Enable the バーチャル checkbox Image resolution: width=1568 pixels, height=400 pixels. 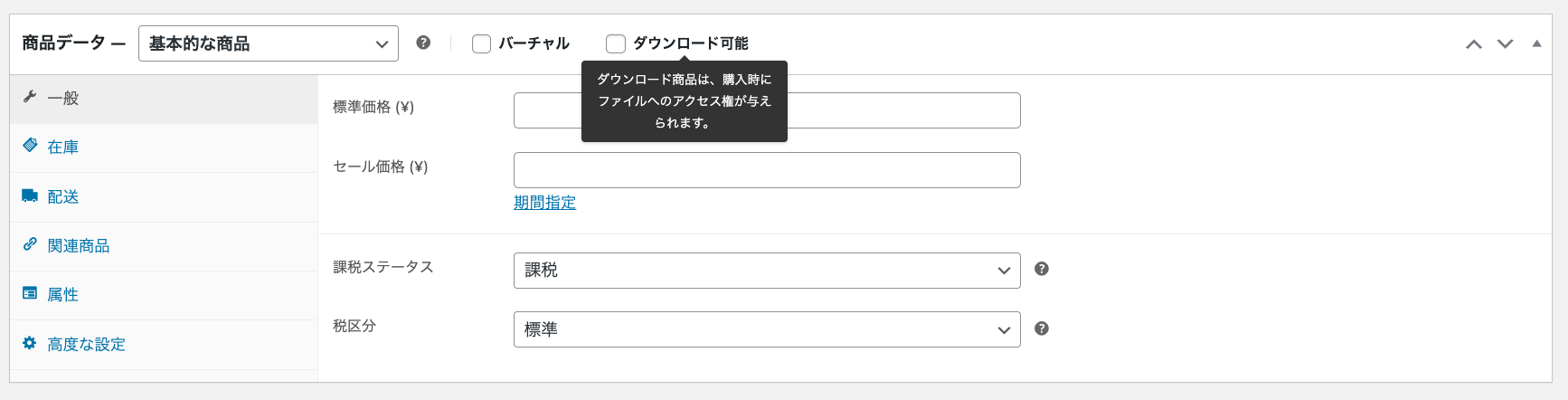pyautogui.click(x=482, y=43)
